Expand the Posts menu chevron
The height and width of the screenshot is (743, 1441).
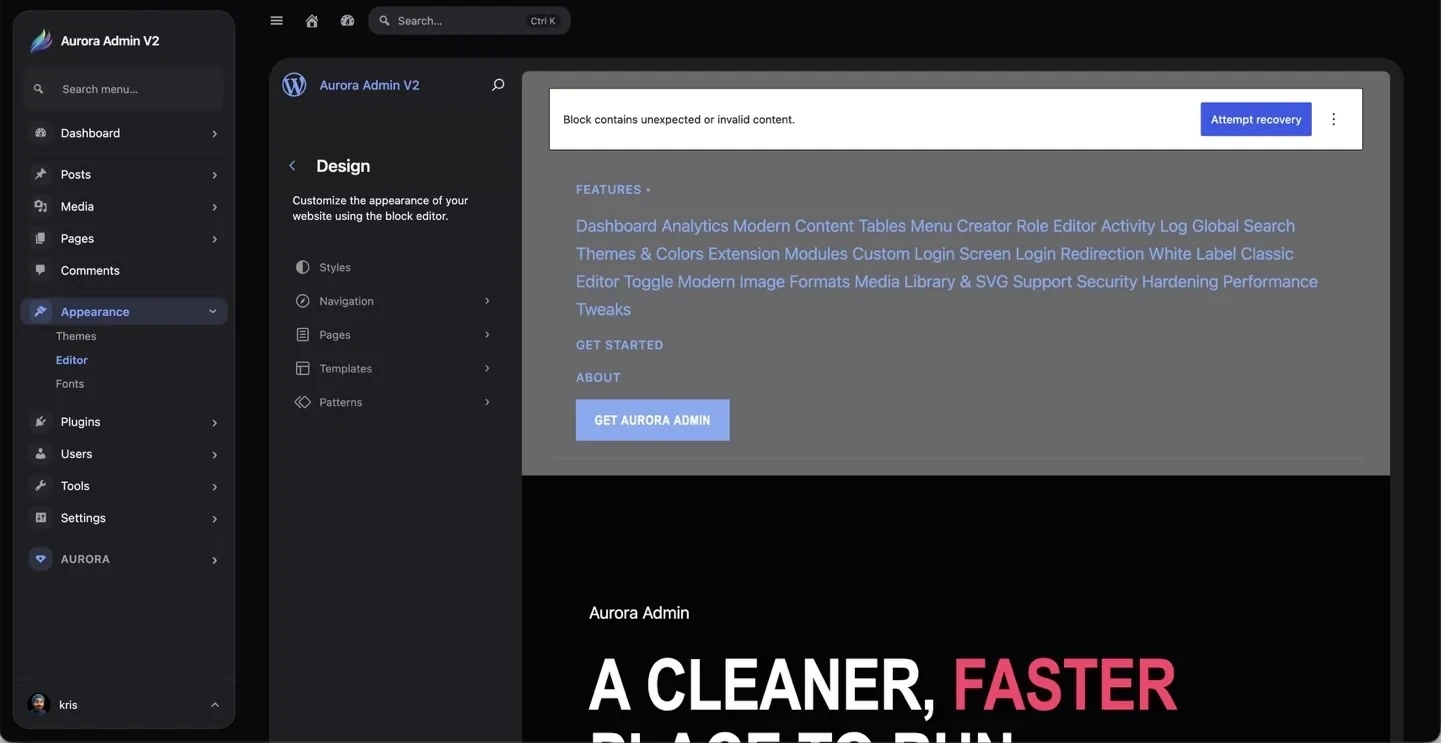214,174
